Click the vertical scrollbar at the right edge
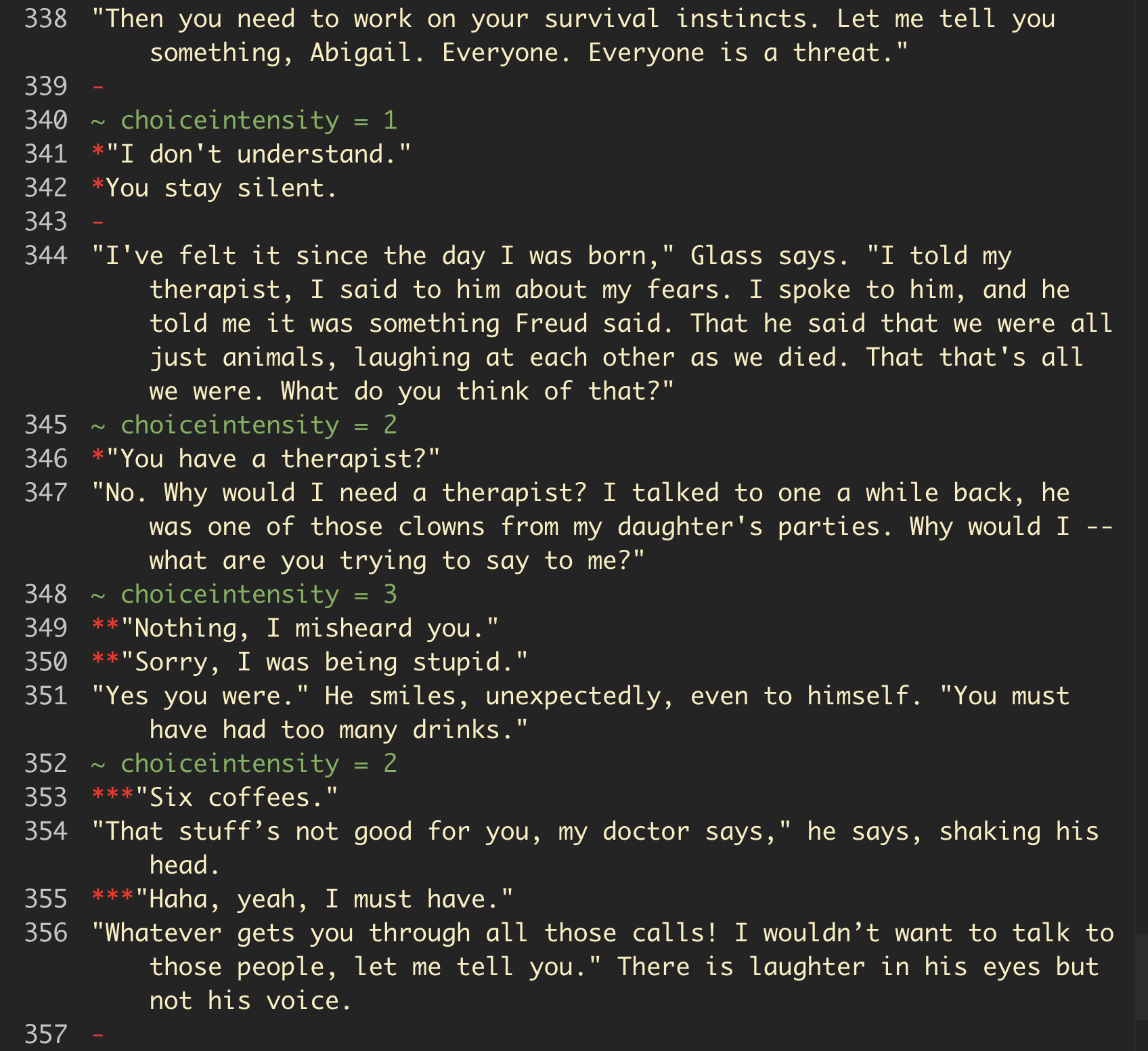Image resolution: width=1148 pixels, height=1051 pixels. coord(1141,975)
